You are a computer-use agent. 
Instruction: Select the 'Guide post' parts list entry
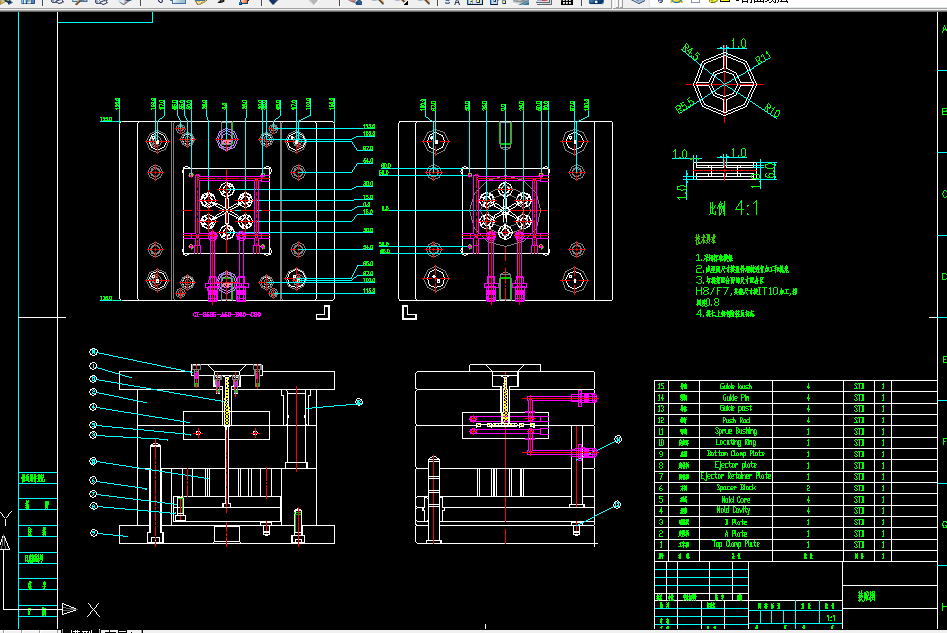pos(736,408)
